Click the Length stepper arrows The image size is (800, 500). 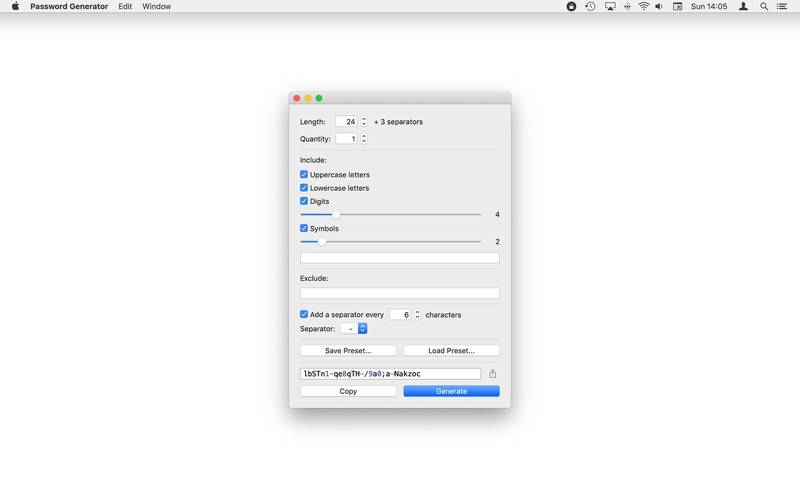[364, 121]
